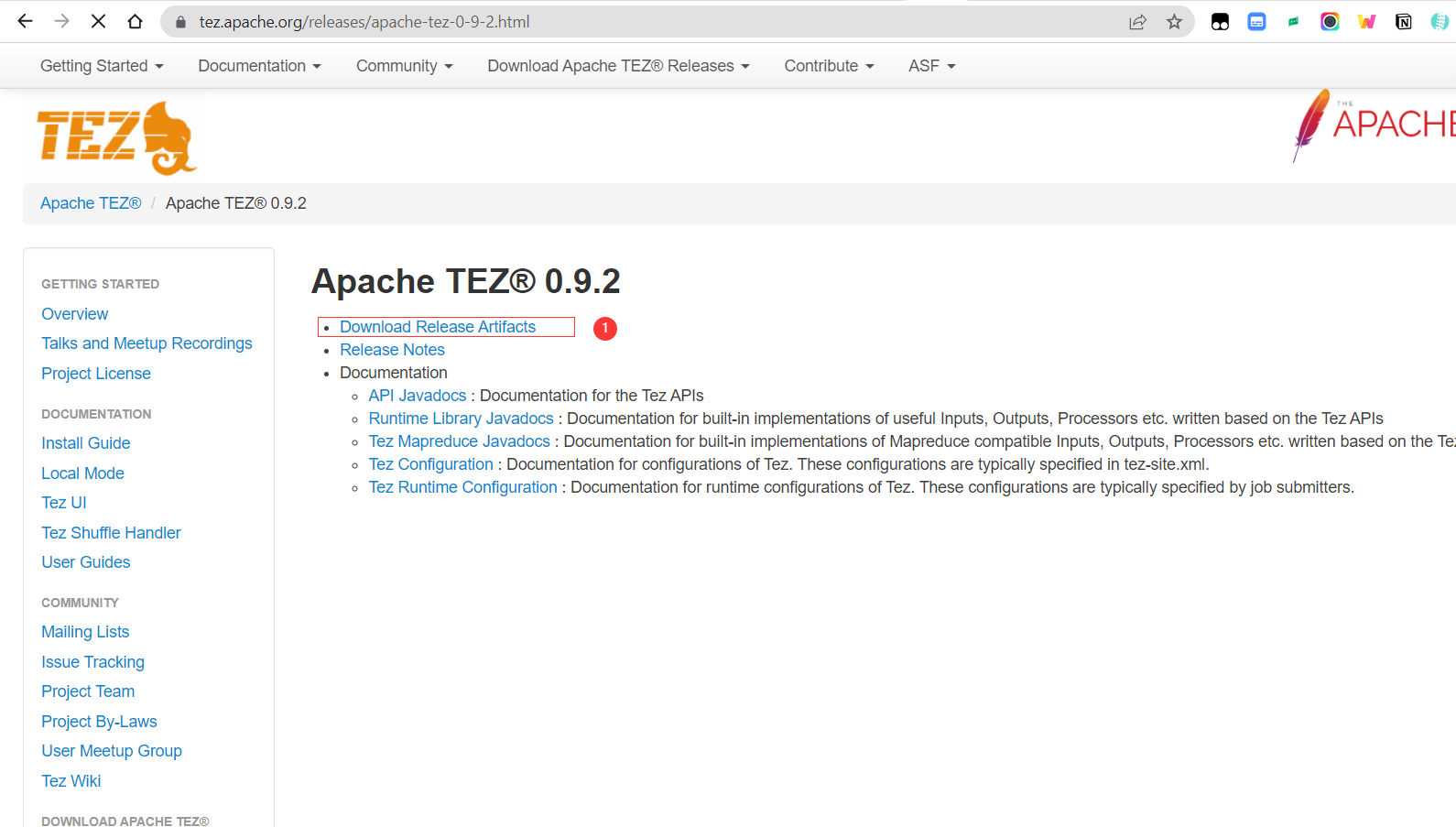Click the GETTING STARTED sidebar header

(100, 284)
